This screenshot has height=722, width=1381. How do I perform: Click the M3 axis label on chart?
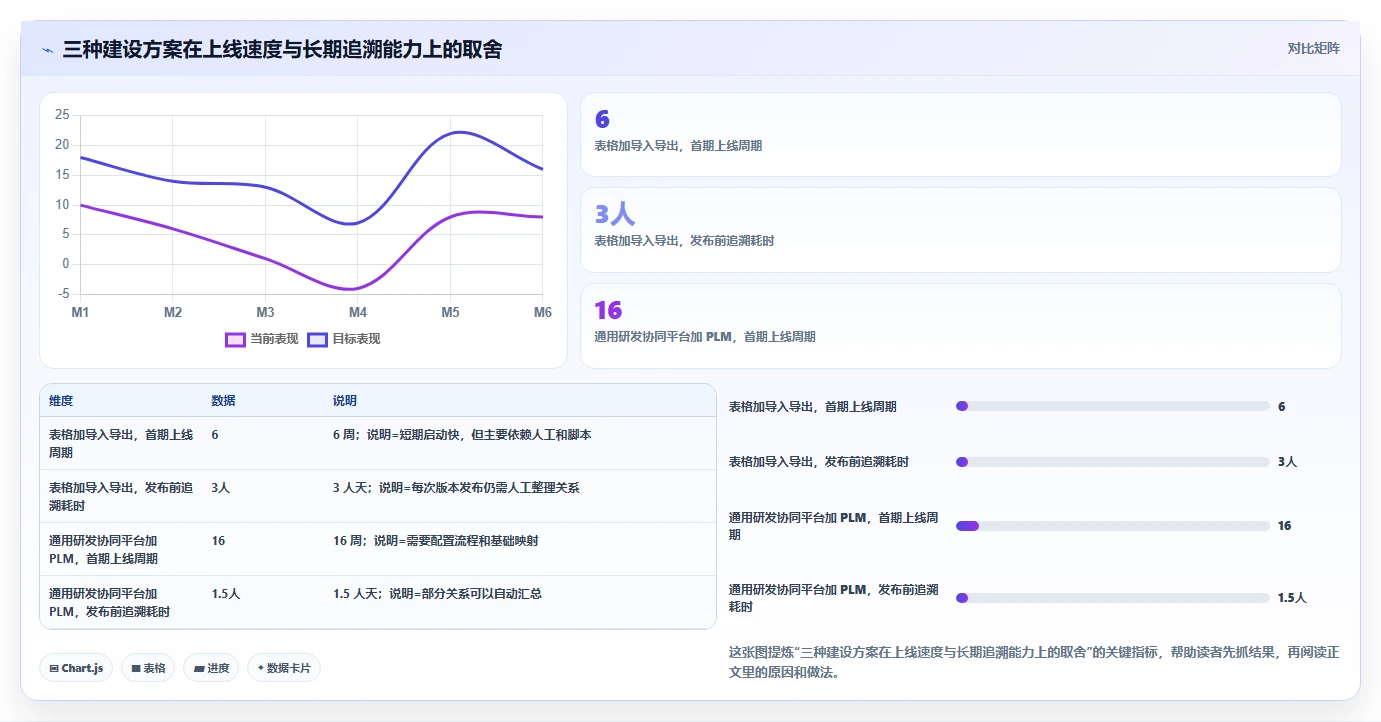coord(265,313)
